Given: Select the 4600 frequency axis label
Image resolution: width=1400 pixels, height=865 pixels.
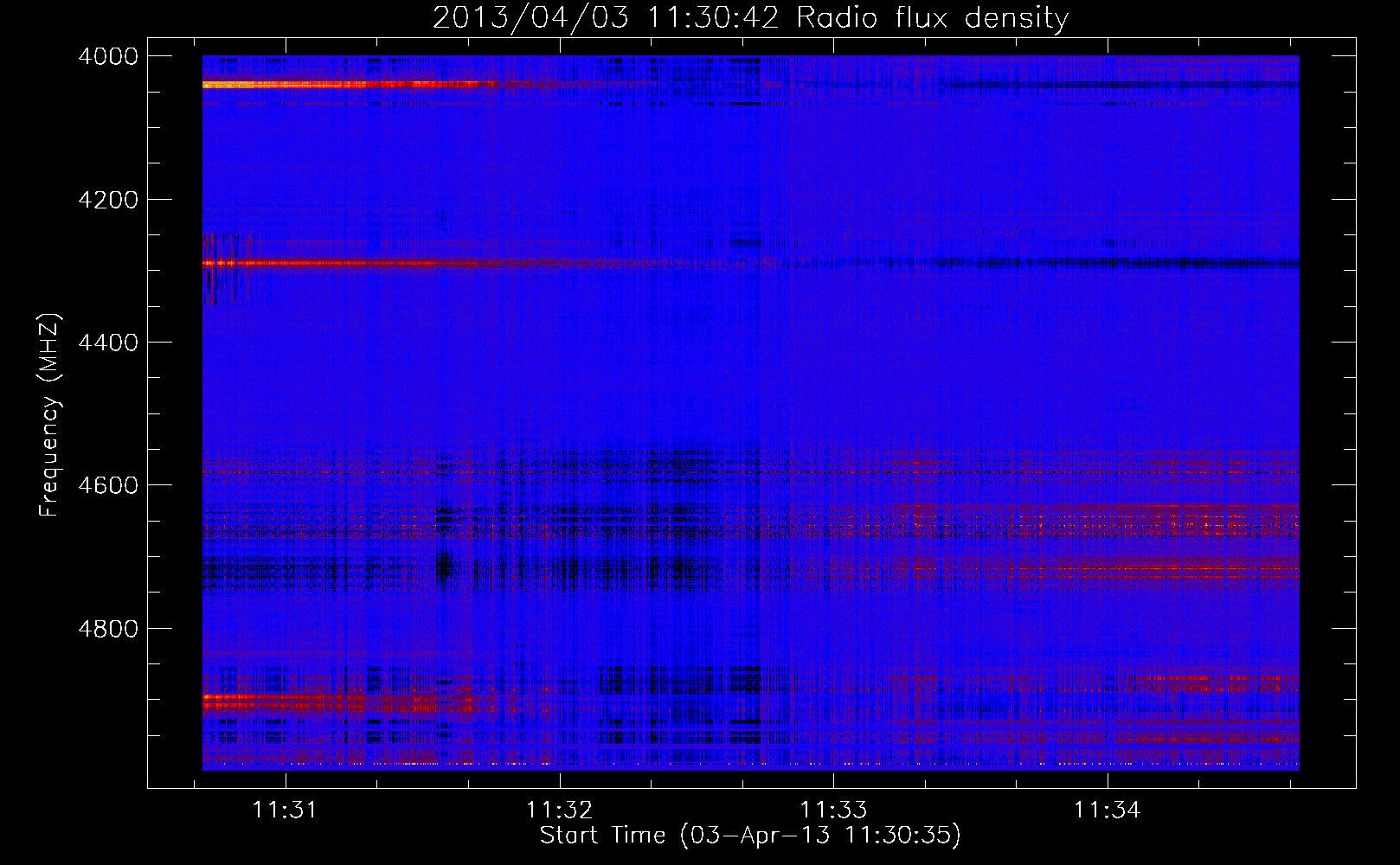Looking at the screenshot, I should (x=107, y=485).
